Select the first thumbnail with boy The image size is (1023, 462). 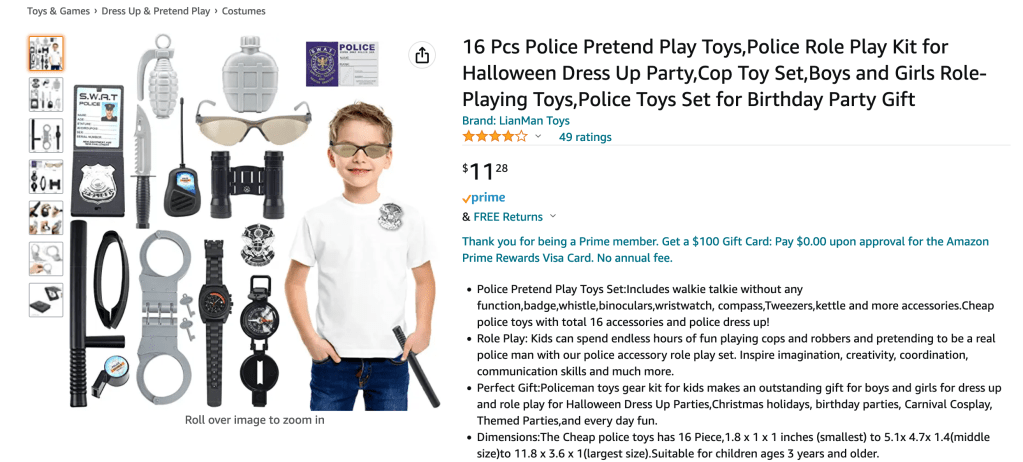(46, 53)
